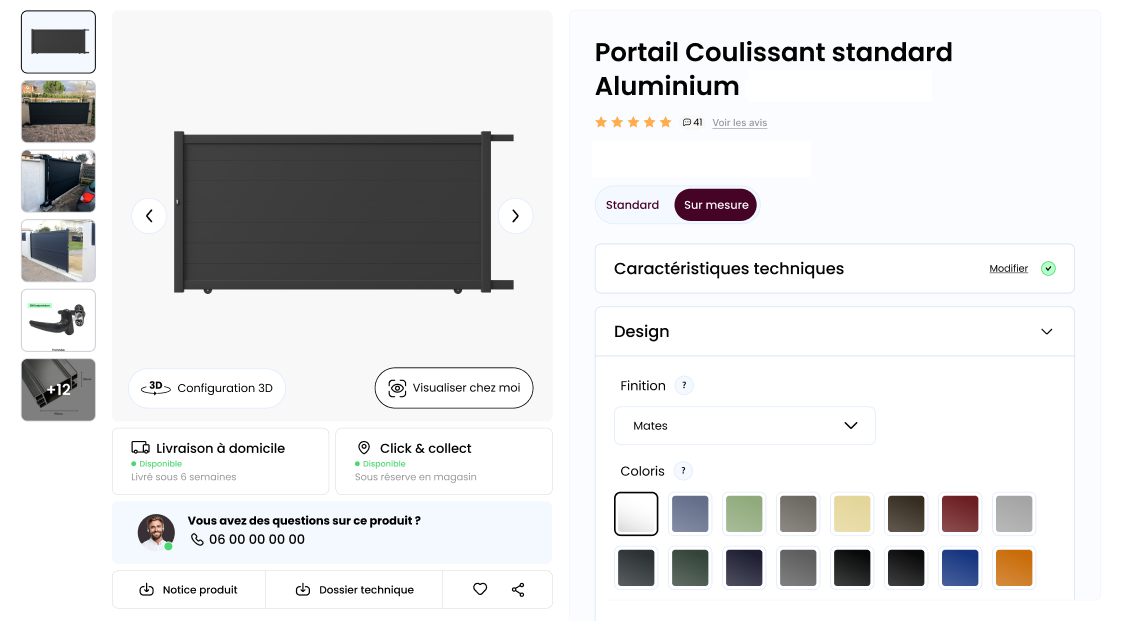Screen dimensions: 1128x621
Task: Open the Mates finish dropdown
Action: (x=744, y=425)
